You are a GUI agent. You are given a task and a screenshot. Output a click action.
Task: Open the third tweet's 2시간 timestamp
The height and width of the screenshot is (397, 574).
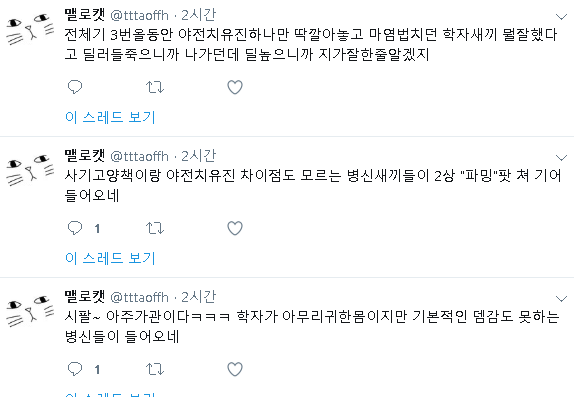[199, 297]
